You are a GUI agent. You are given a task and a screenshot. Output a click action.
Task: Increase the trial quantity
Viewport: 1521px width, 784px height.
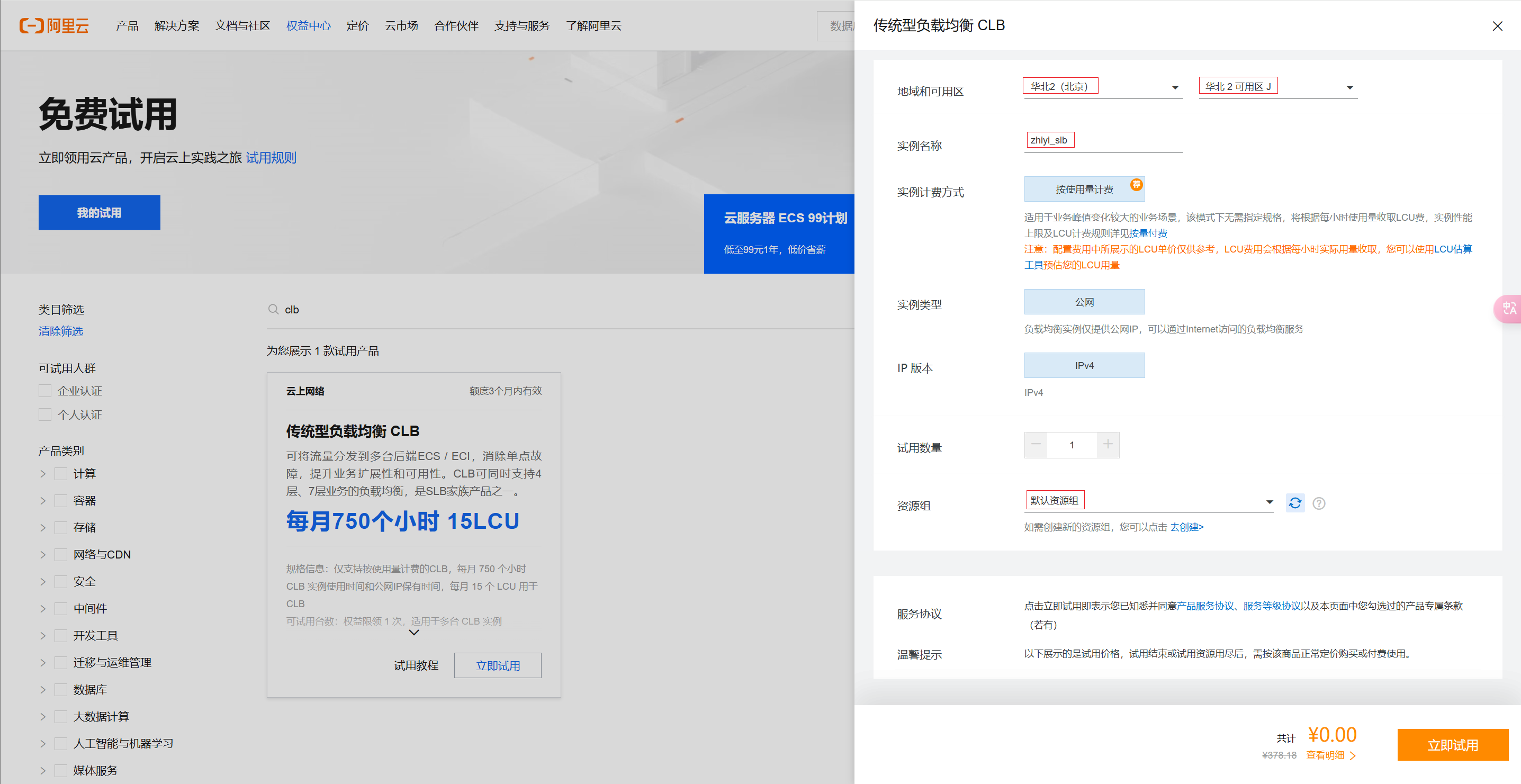pos(1108,445)
